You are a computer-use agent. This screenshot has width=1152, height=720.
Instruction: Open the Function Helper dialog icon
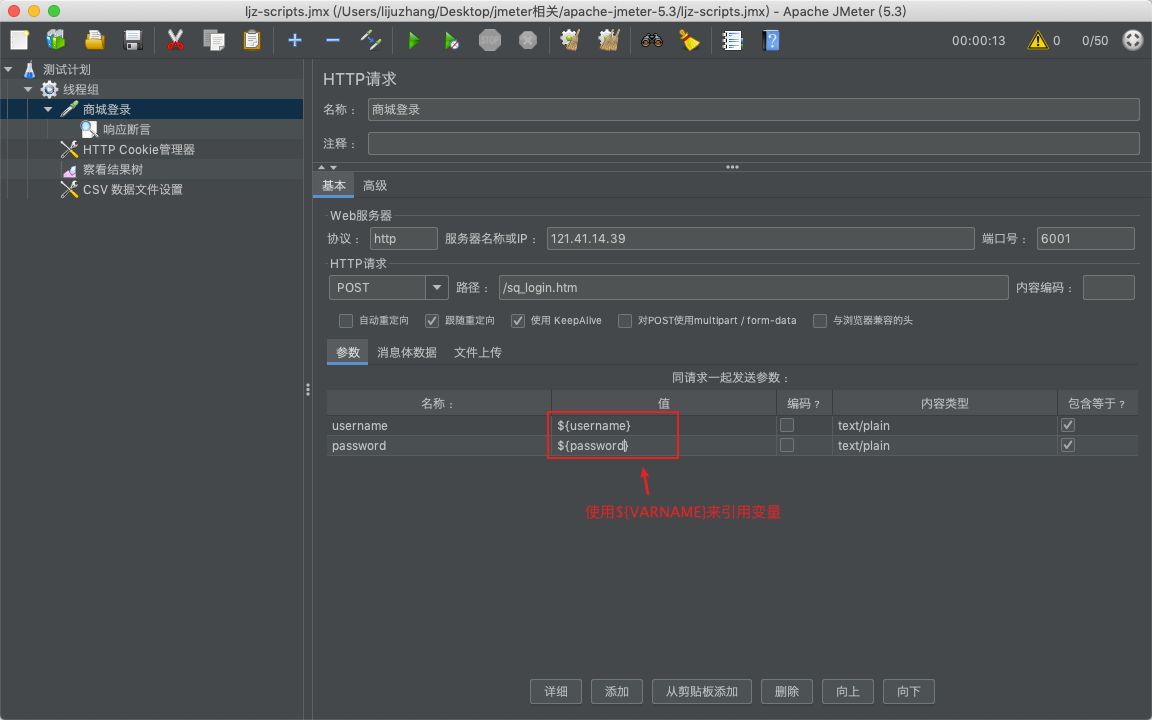pyautogui.click(x=732, y=40)
